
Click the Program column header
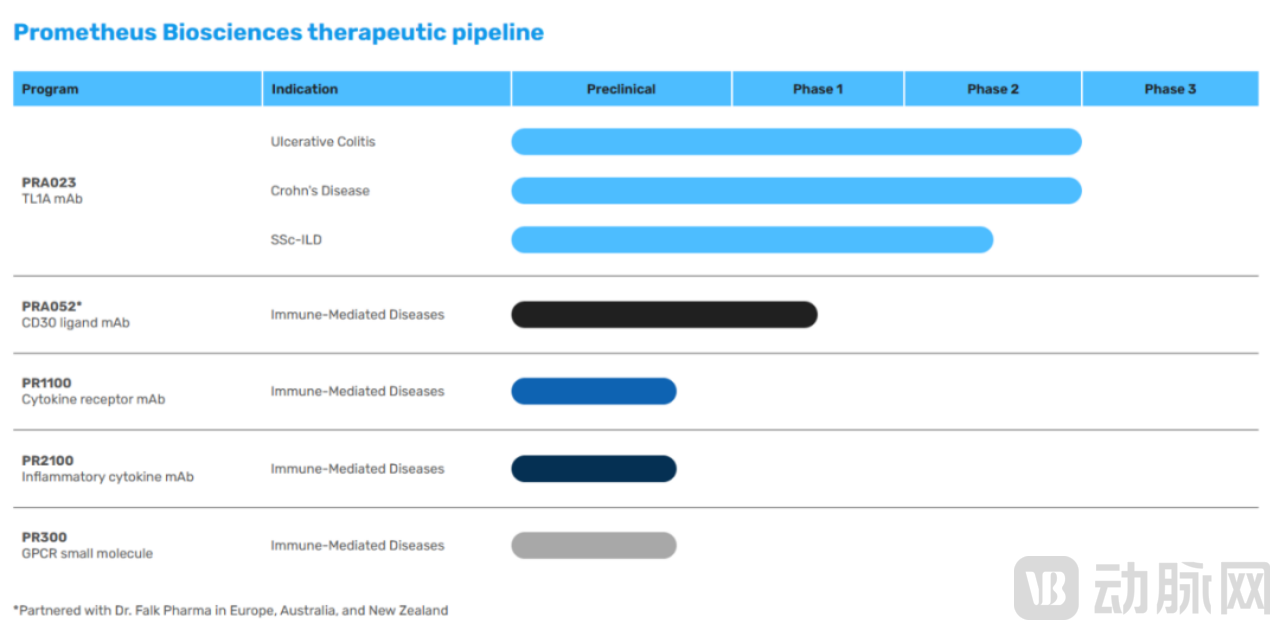coord(50,89)
